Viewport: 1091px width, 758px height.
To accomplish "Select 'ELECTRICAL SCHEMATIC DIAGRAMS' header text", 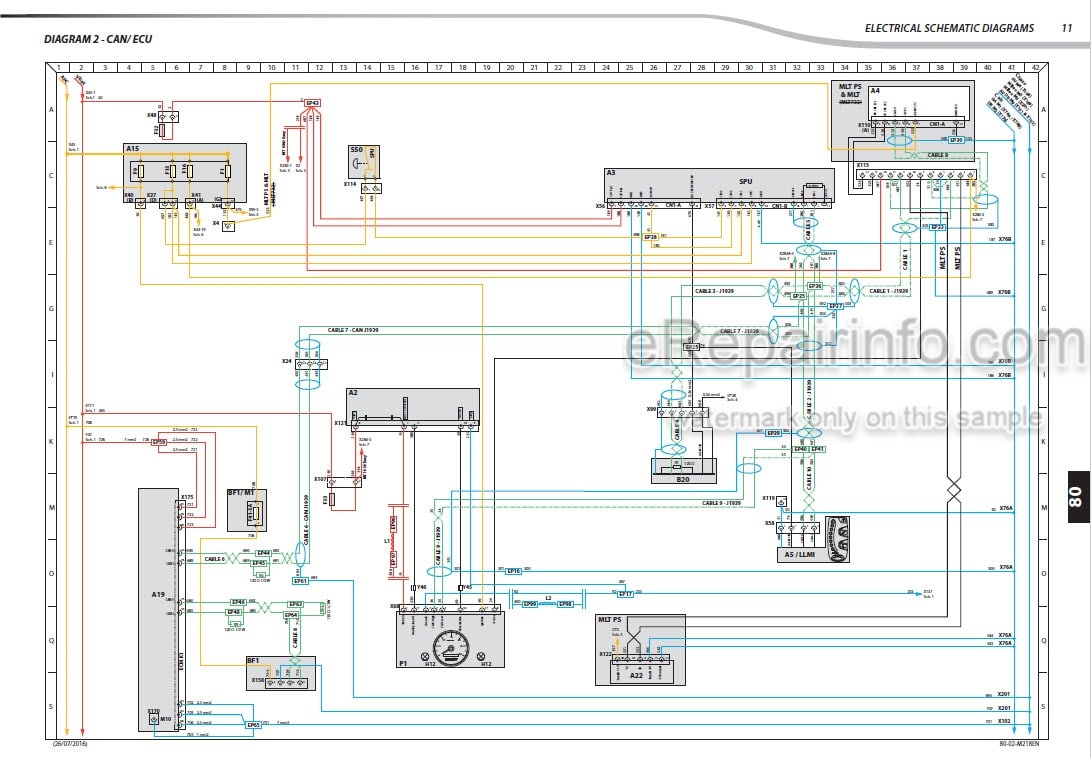I will tap(949, 29).
